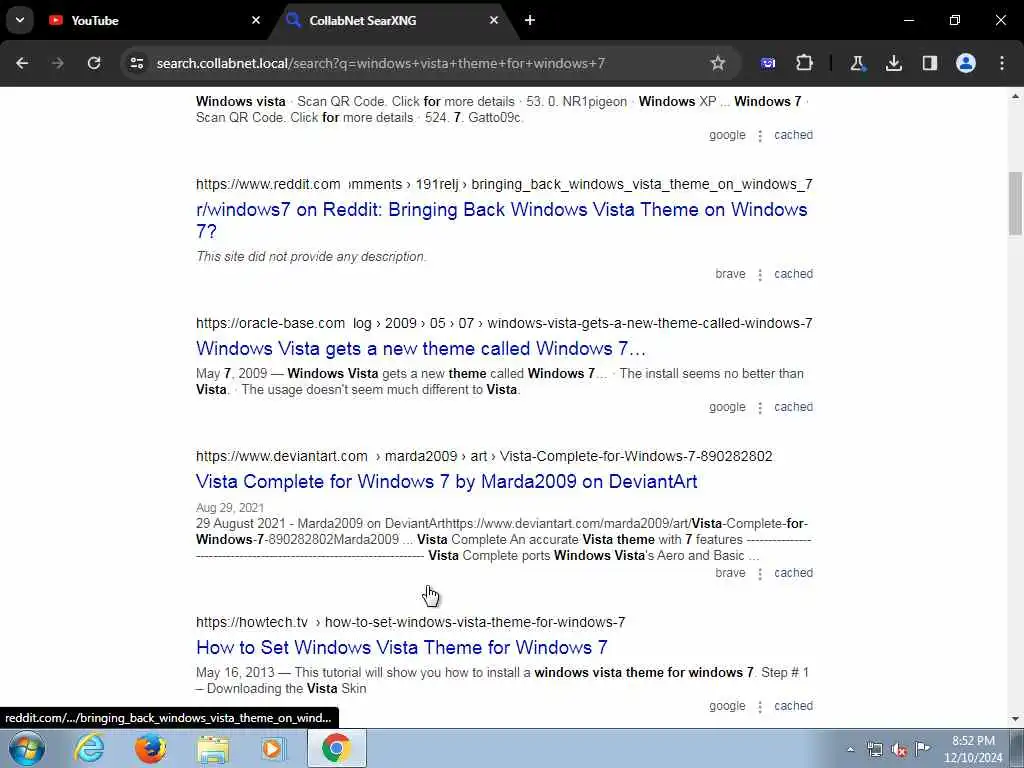Expand options dots for howtech.tv result
The width and height of the screenshot is (1024, 768).
[x=760, y=707]
